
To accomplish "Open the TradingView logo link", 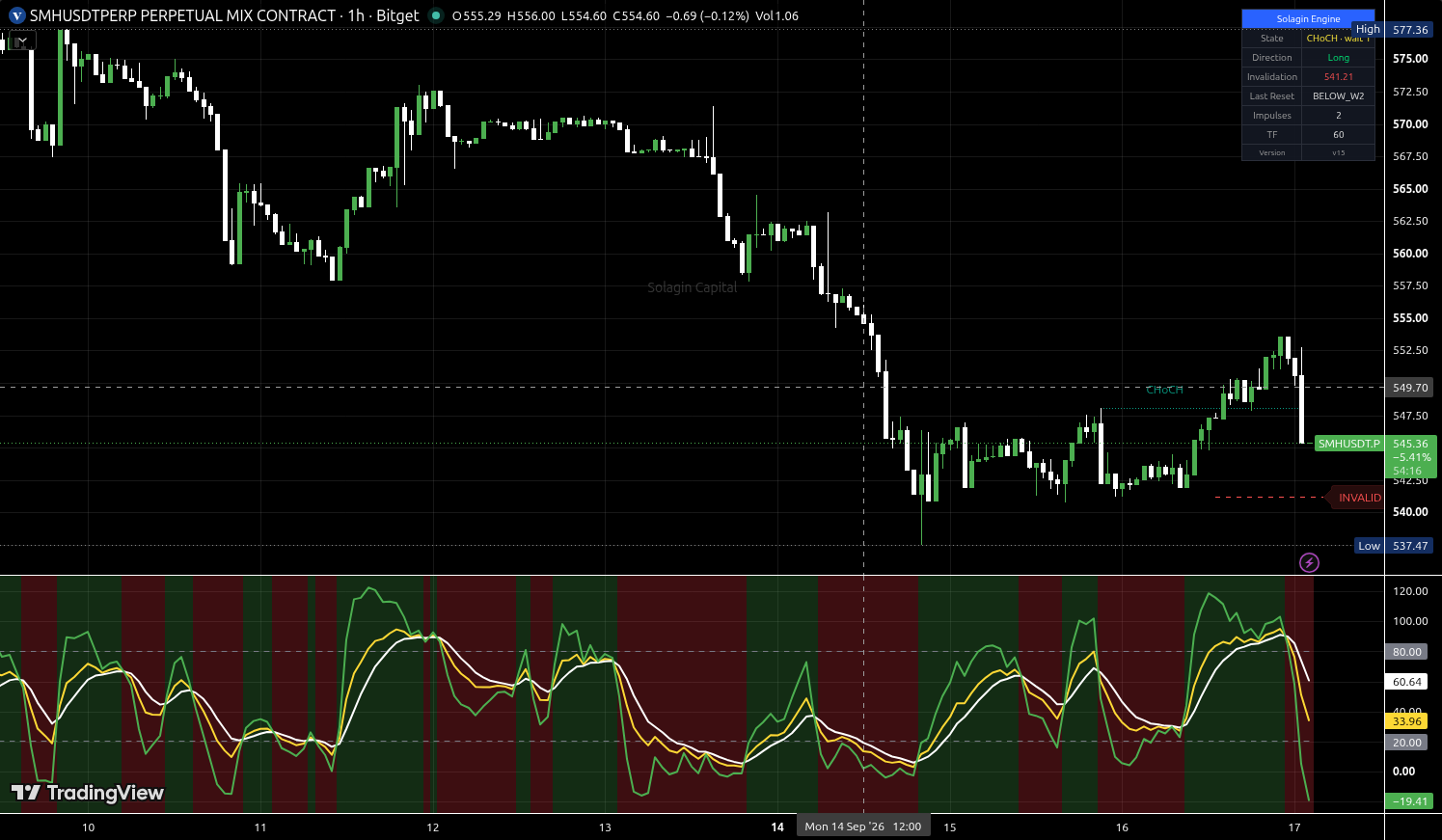I will 88,793.
